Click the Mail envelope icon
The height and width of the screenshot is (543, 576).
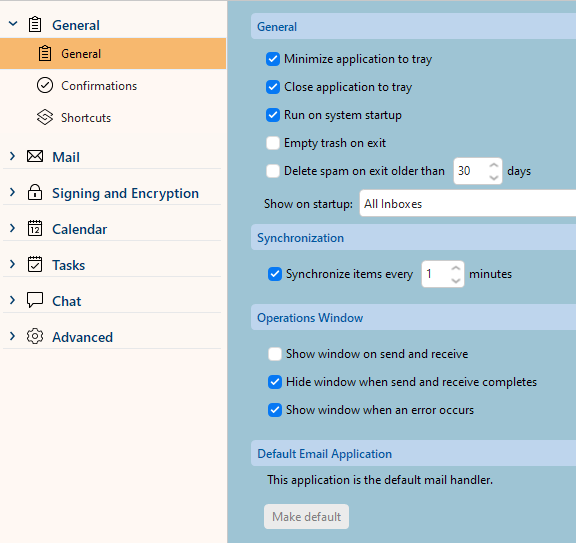tap(35, 157)
